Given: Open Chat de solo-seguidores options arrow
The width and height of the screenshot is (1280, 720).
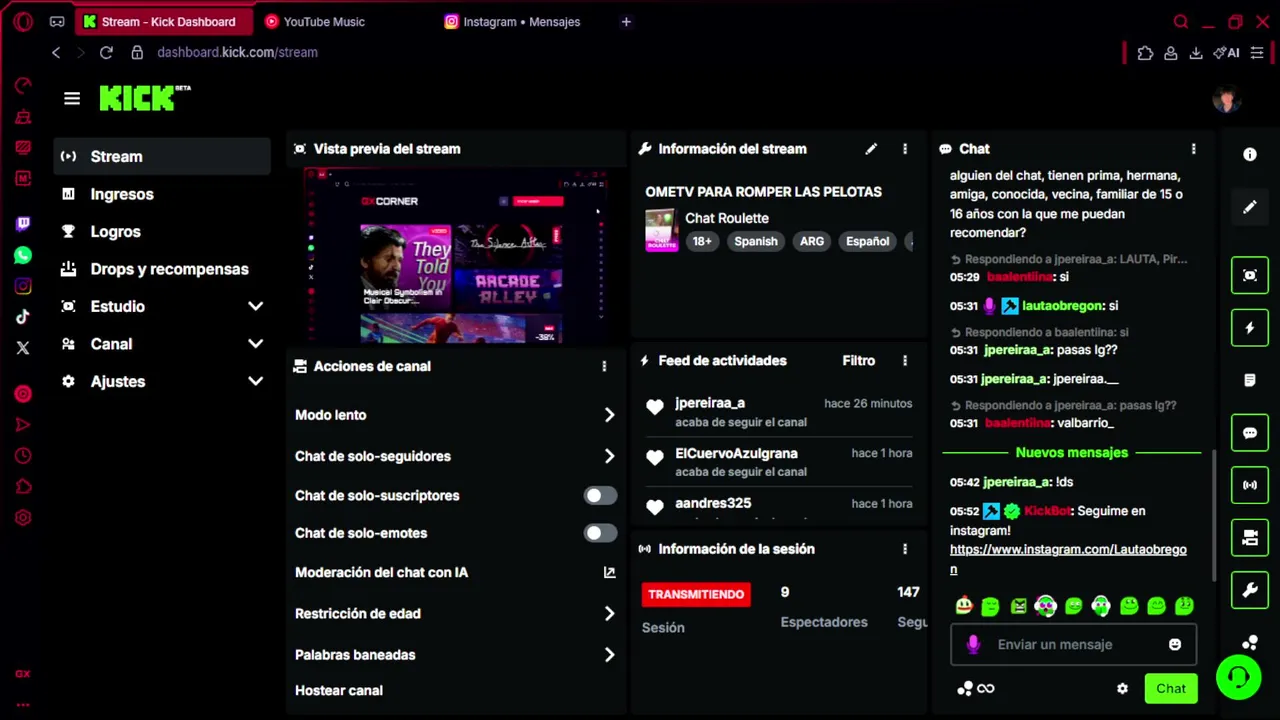Looking at the screenshot, I should click(609, 456).
